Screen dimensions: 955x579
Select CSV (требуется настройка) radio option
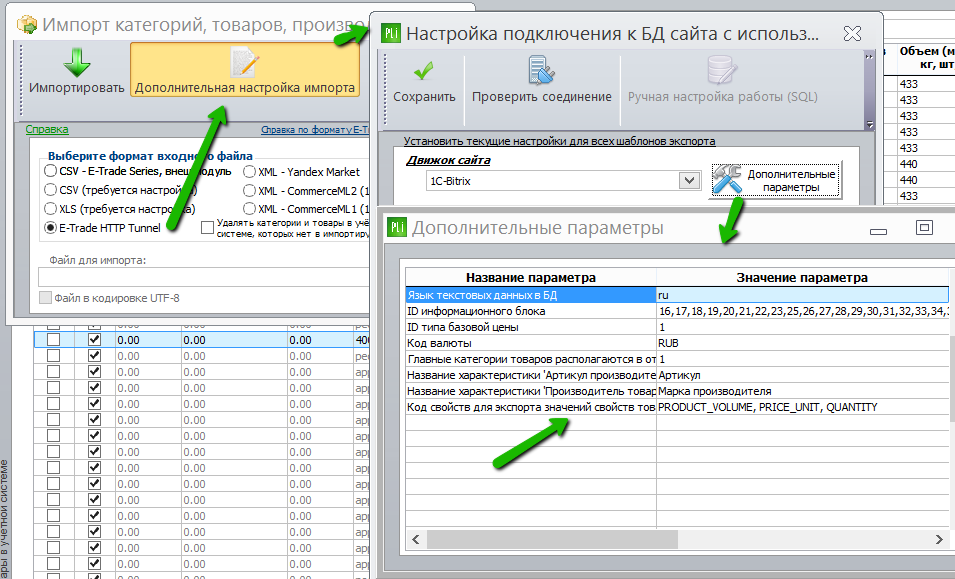click(51, 190)
